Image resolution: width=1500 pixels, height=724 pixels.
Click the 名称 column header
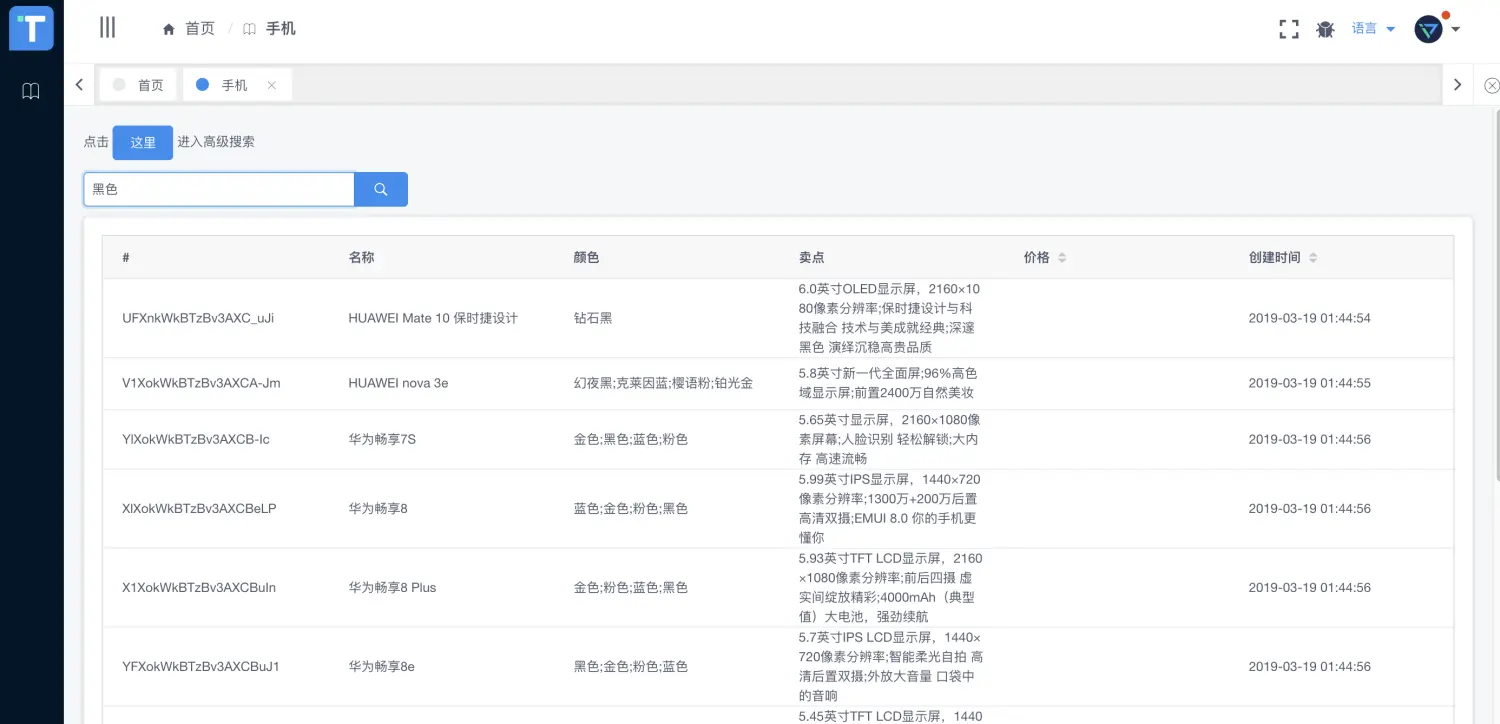point(361,258)
